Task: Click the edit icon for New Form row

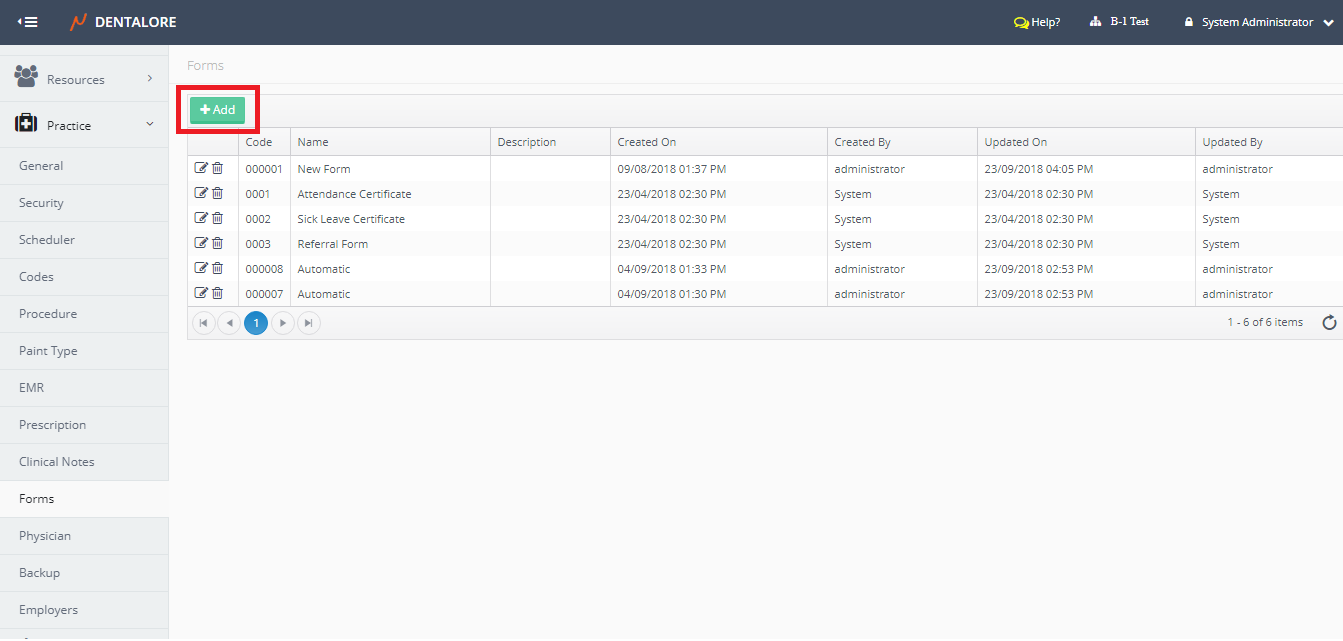Action: (x=201, y=168)
